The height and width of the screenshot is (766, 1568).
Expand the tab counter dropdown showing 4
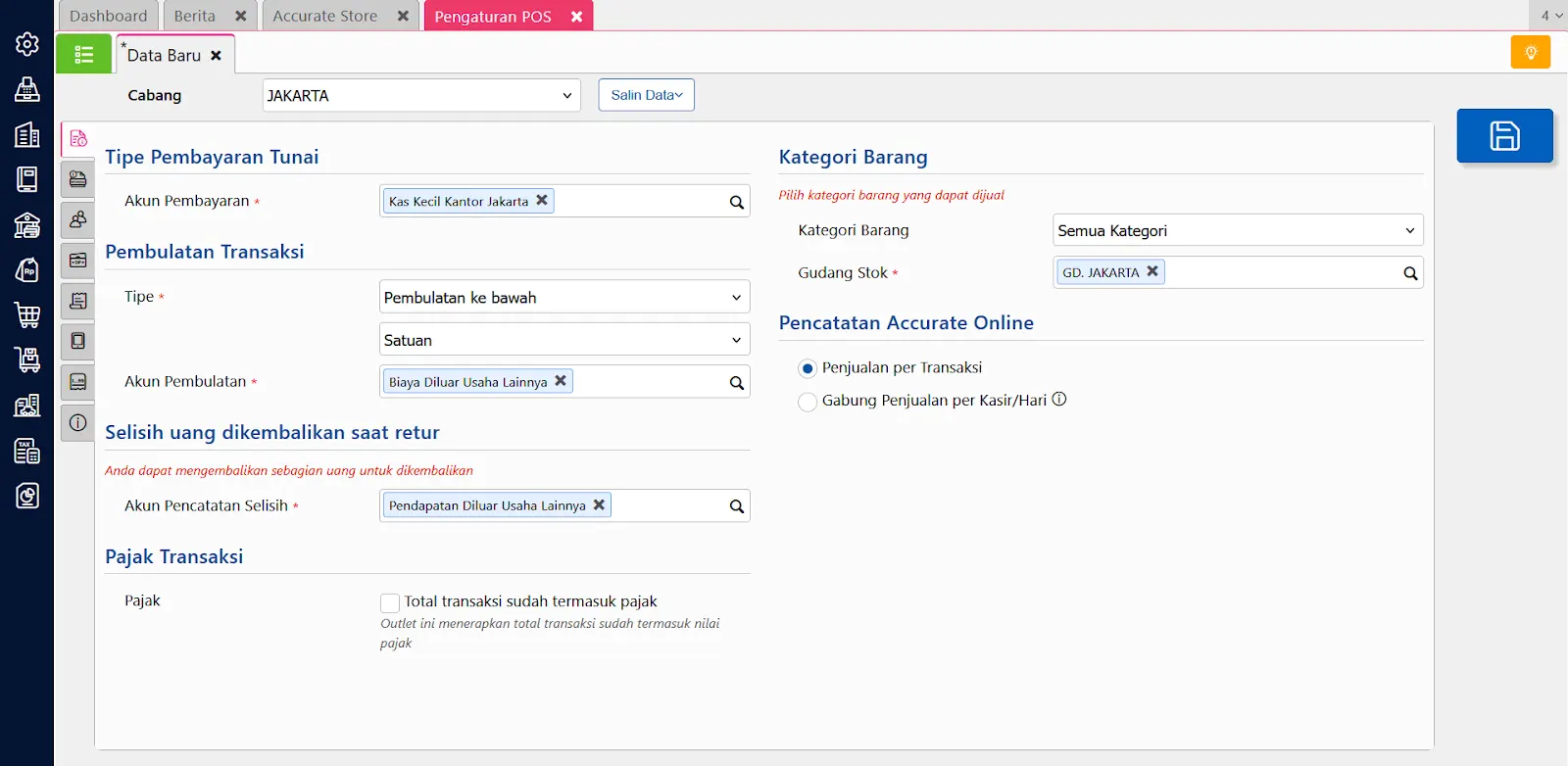tap(1550, 16)
